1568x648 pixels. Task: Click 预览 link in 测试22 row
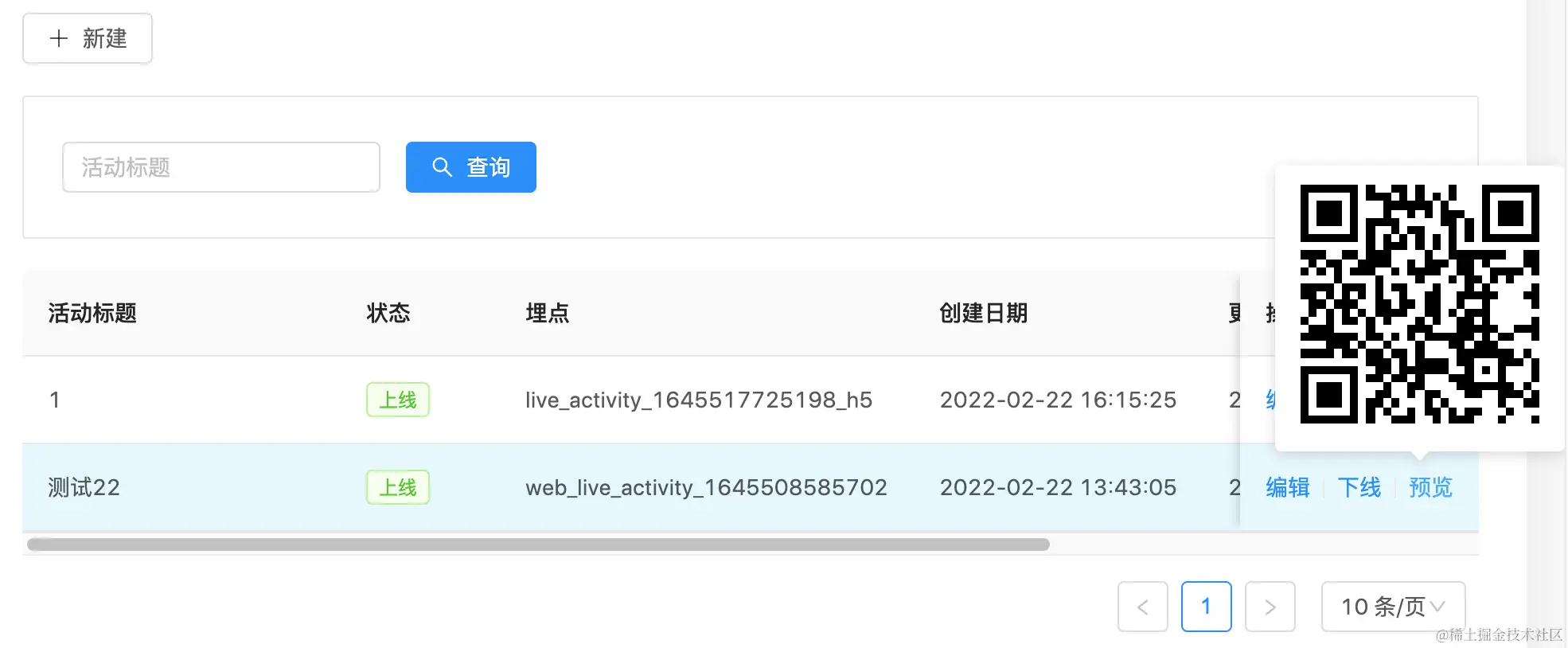[x=1431, y=487]
